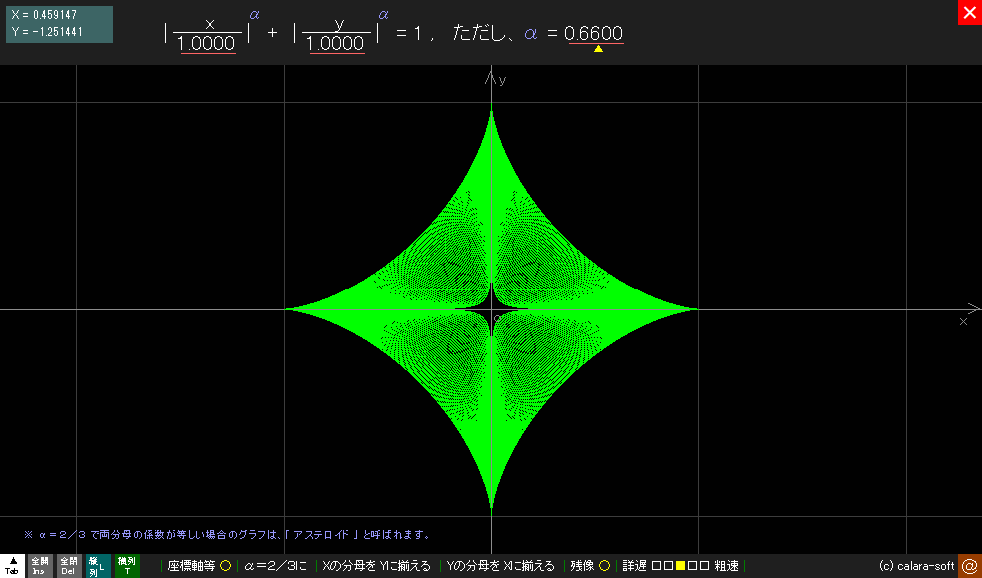Choose the highlighted middle speed square

(680, 566)
